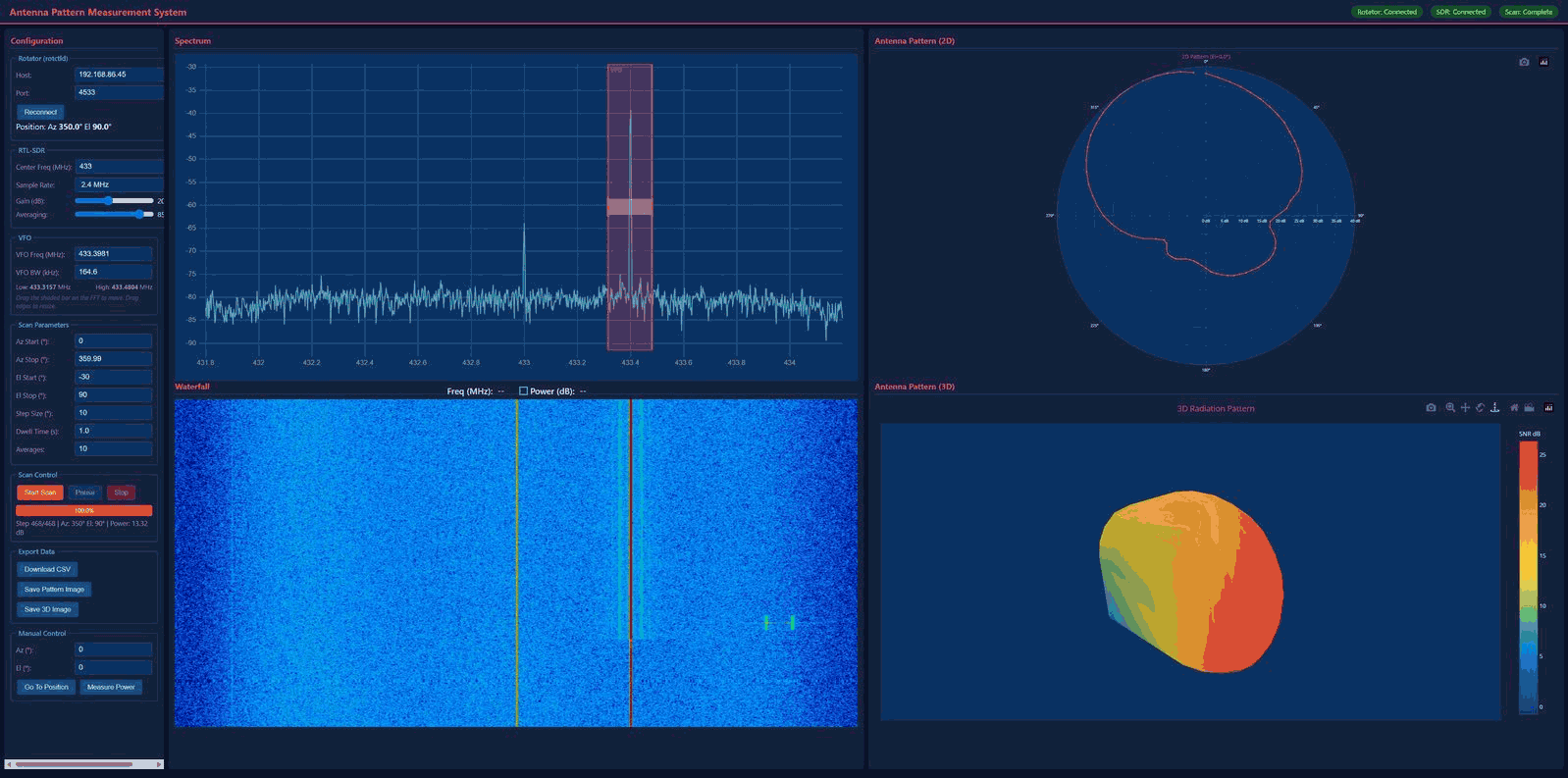
Task: Click the Reconnect button for the rotator
Action: 40,112
